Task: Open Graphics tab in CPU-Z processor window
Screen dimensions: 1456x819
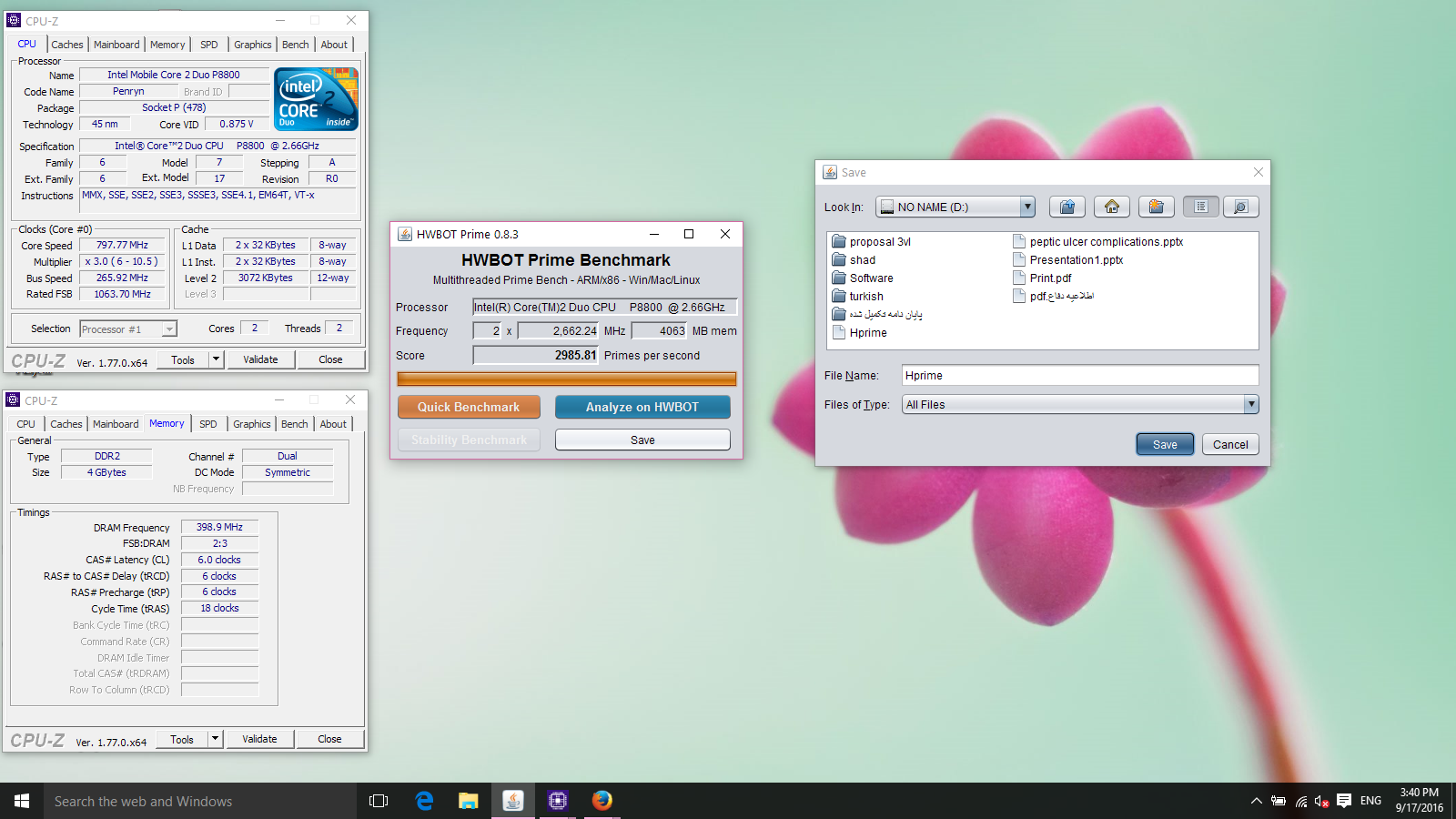Action: (x=253, y=45)
